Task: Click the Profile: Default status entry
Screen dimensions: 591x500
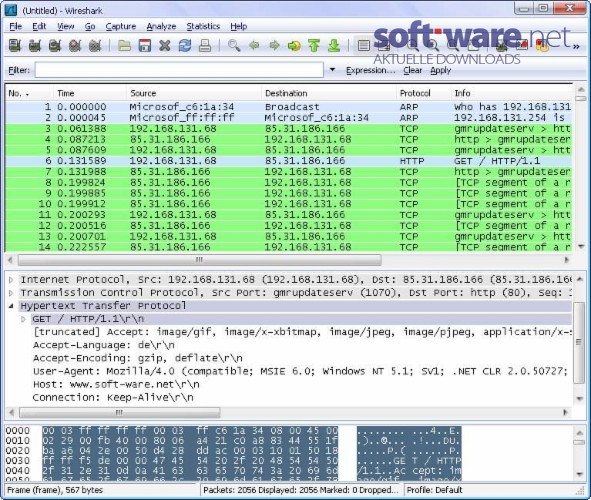Action: tap(434, 490)
